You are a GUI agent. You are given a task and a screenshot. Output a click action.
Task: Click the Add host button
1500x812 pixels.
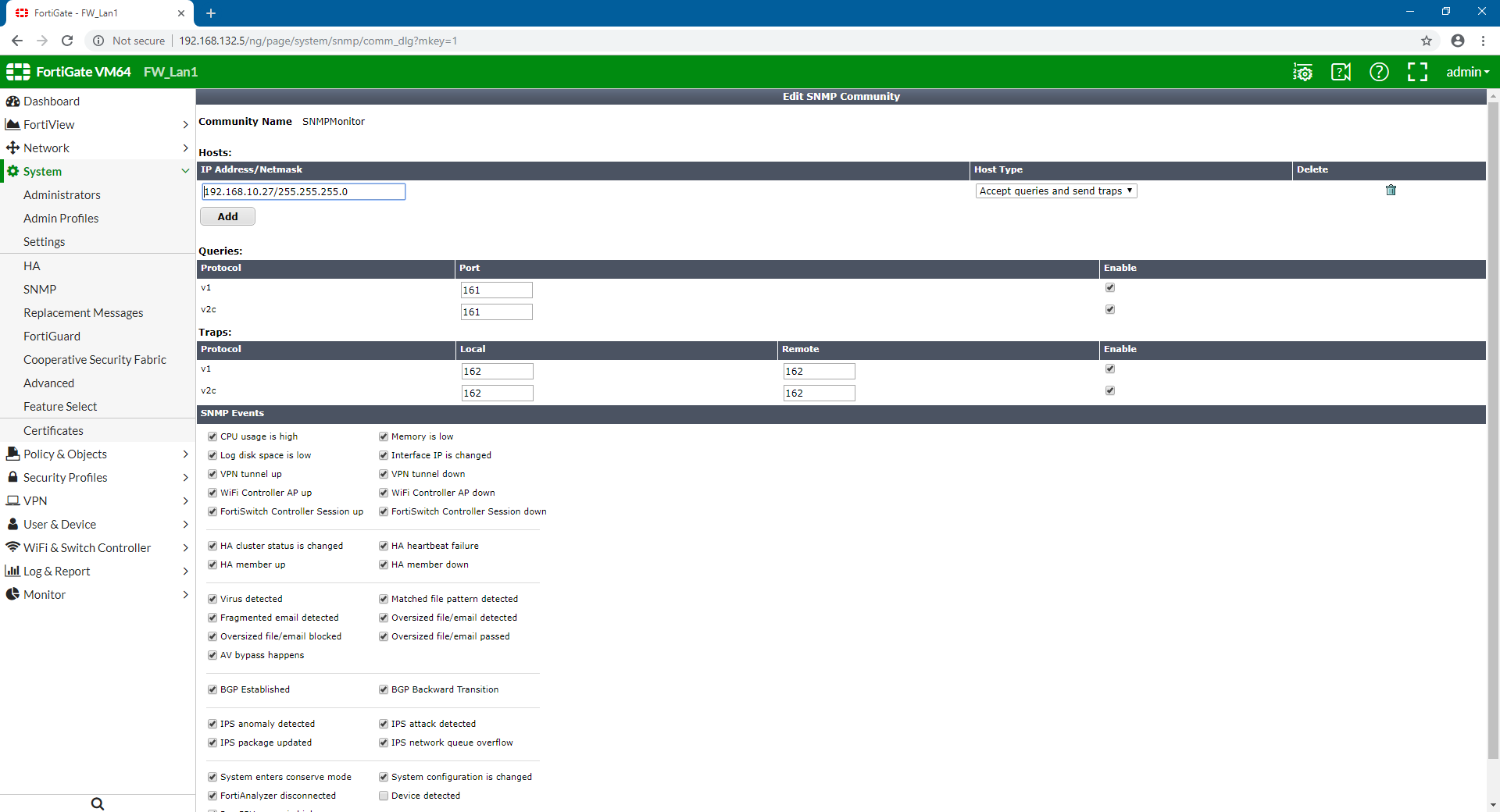tap(227, 216)
